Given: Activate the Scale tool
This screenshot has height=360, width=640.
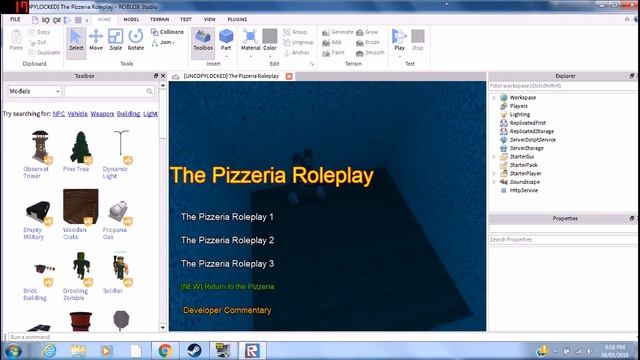Looking at the screenshot, I should [x=116, y=40].
